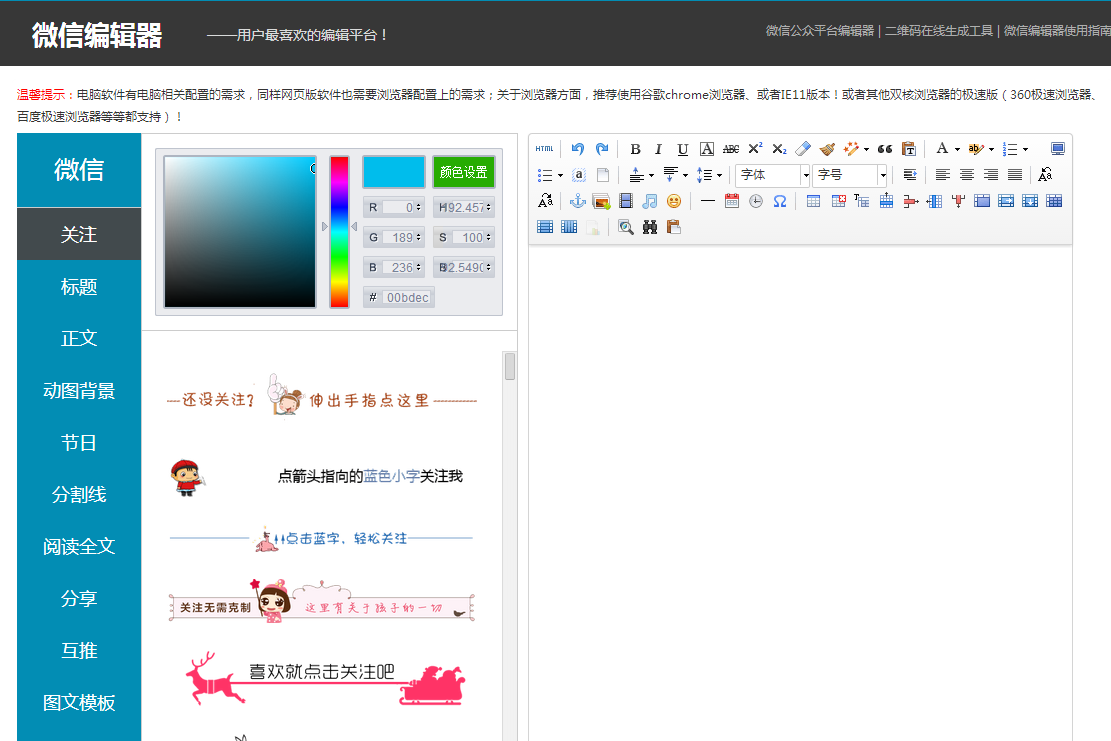The width and height of the screenshot is (1111, 741).
Task: Apply auto typesetting with magic wand
Action: click(851, 149)
